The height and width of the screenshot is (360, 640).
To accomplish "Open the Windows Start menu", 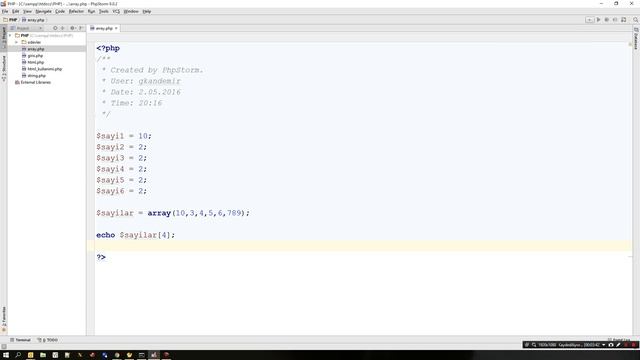I will [6, 355].
